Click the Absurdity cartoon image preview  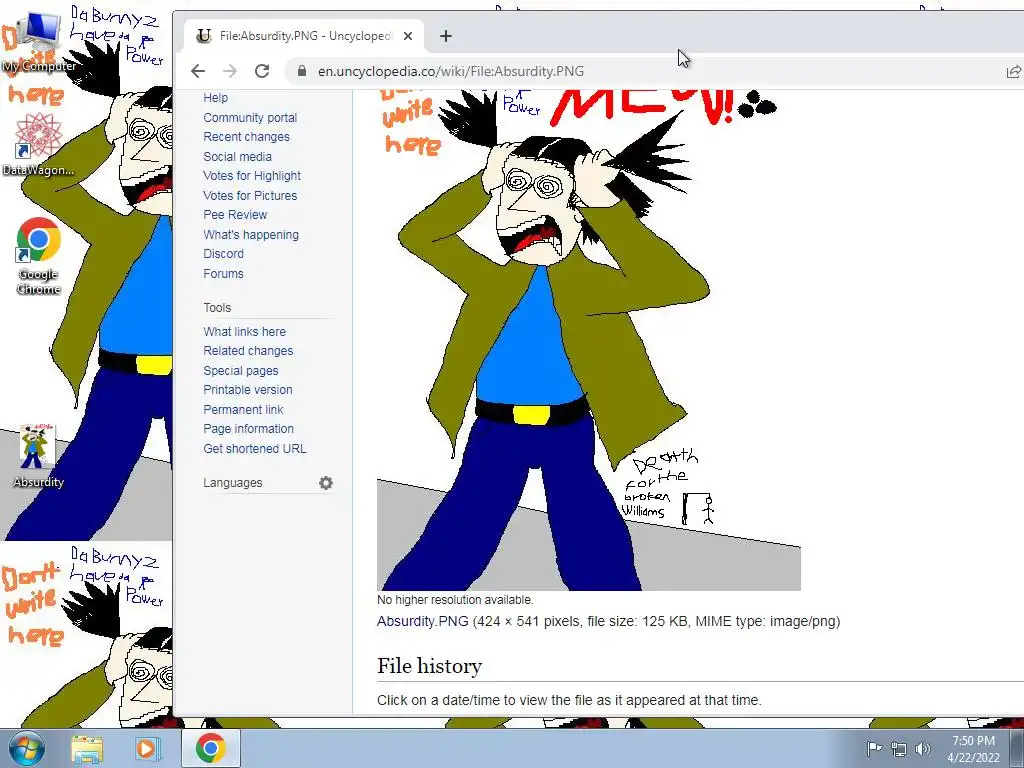click(588, 340)
